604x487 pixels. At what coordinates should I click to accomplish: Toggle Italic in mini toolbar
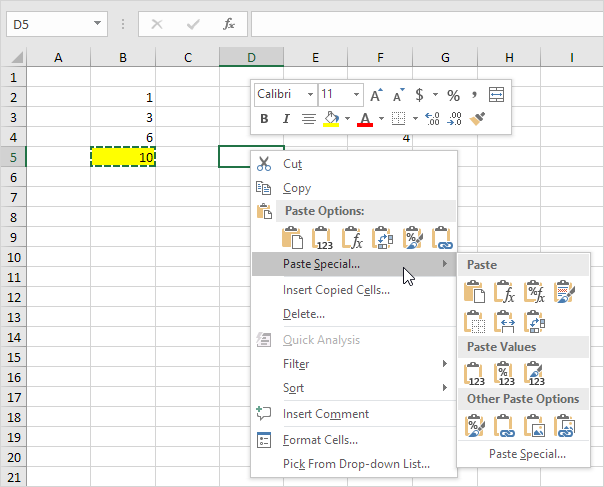[x=286, y=119]
